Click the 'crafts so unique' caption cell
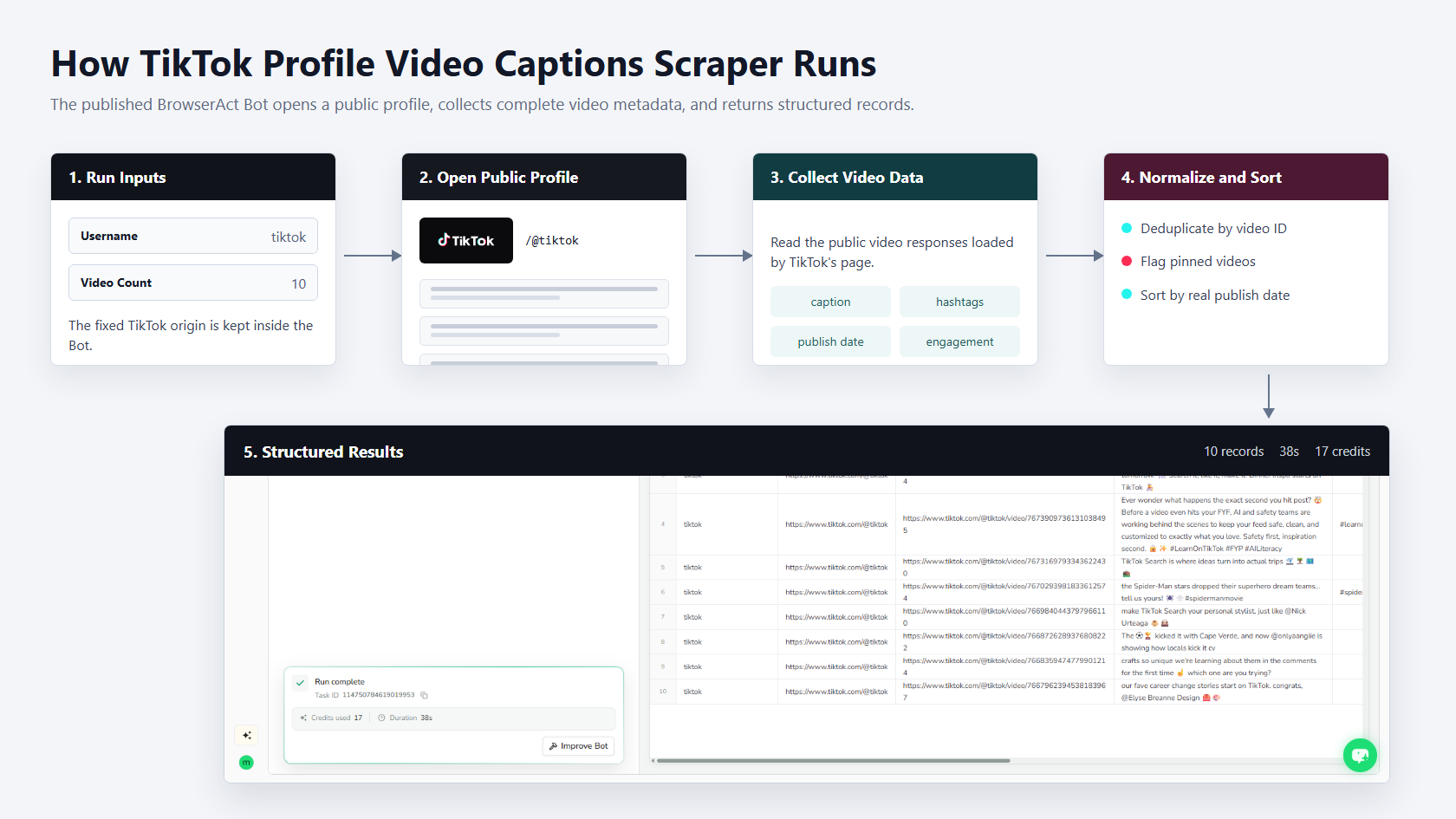1456x819 pixels. [x=1222, y=666]
